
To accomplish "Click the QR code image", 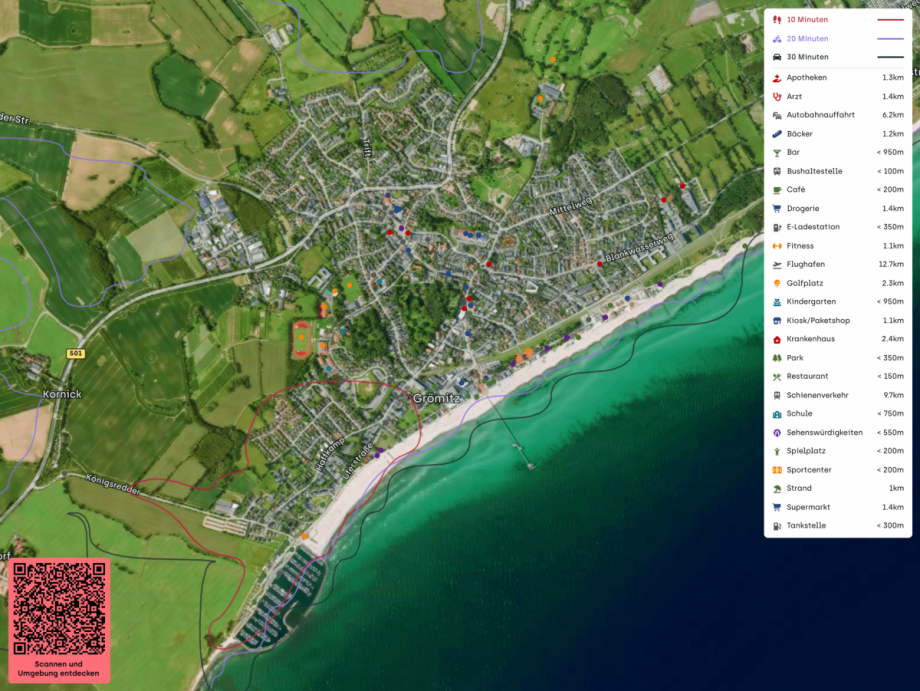I will (x=59, y=608).
